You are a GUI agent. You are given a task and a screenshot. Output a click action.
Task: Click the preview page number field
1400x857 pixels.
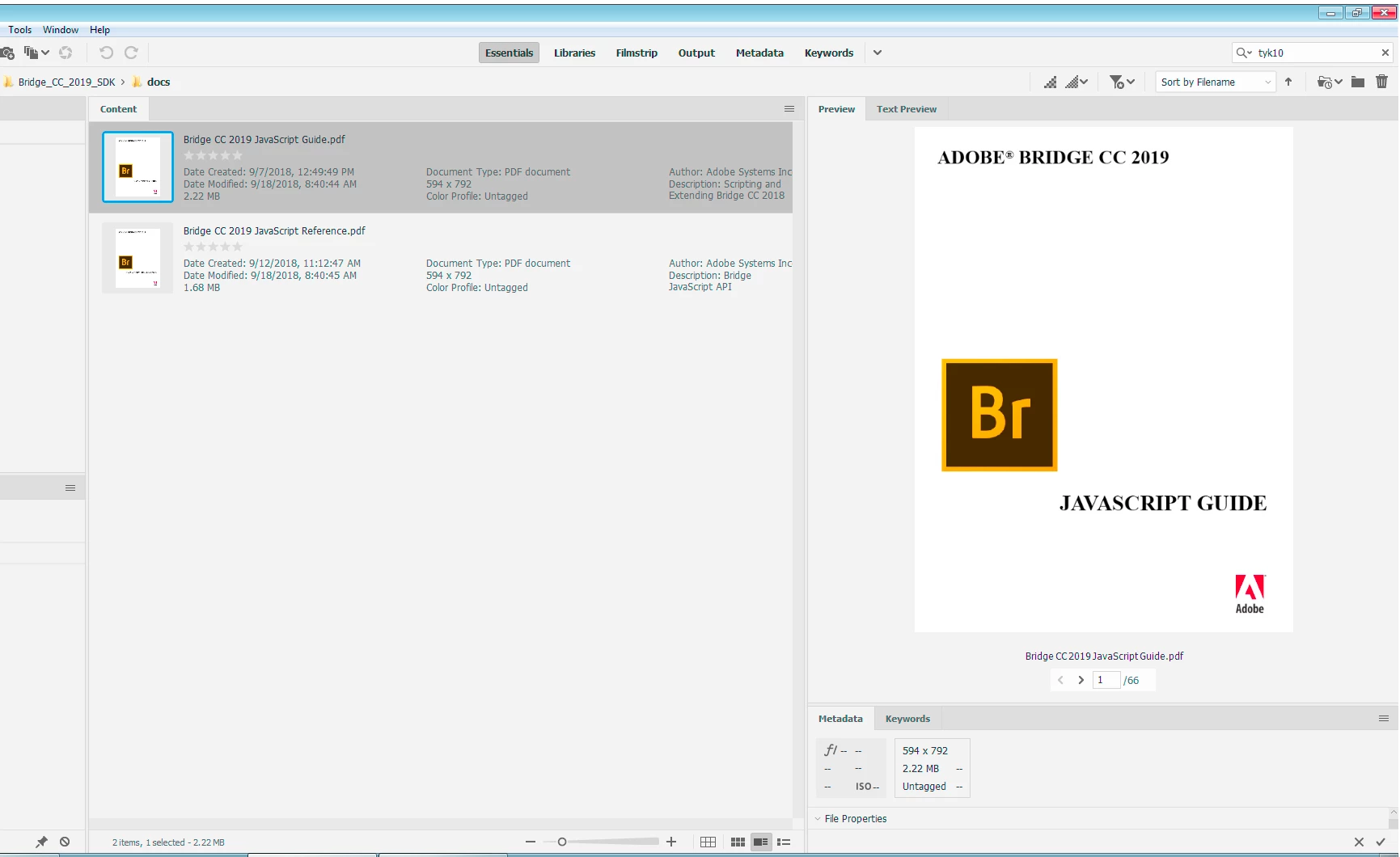pyautogui.click(x=1106, y=680)
